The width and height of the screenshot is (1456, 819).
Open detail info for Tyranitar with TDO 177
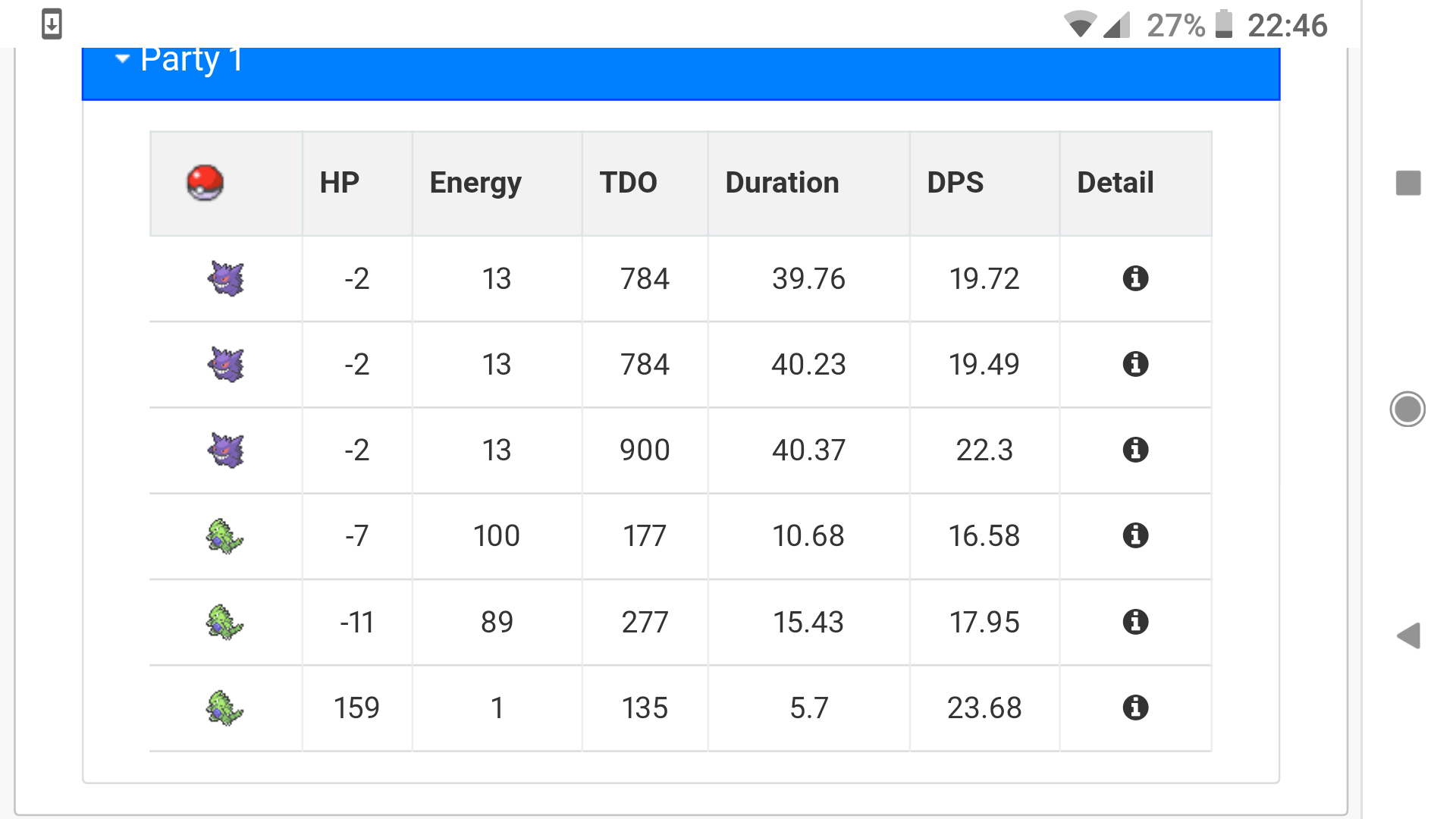(1135, 535)
